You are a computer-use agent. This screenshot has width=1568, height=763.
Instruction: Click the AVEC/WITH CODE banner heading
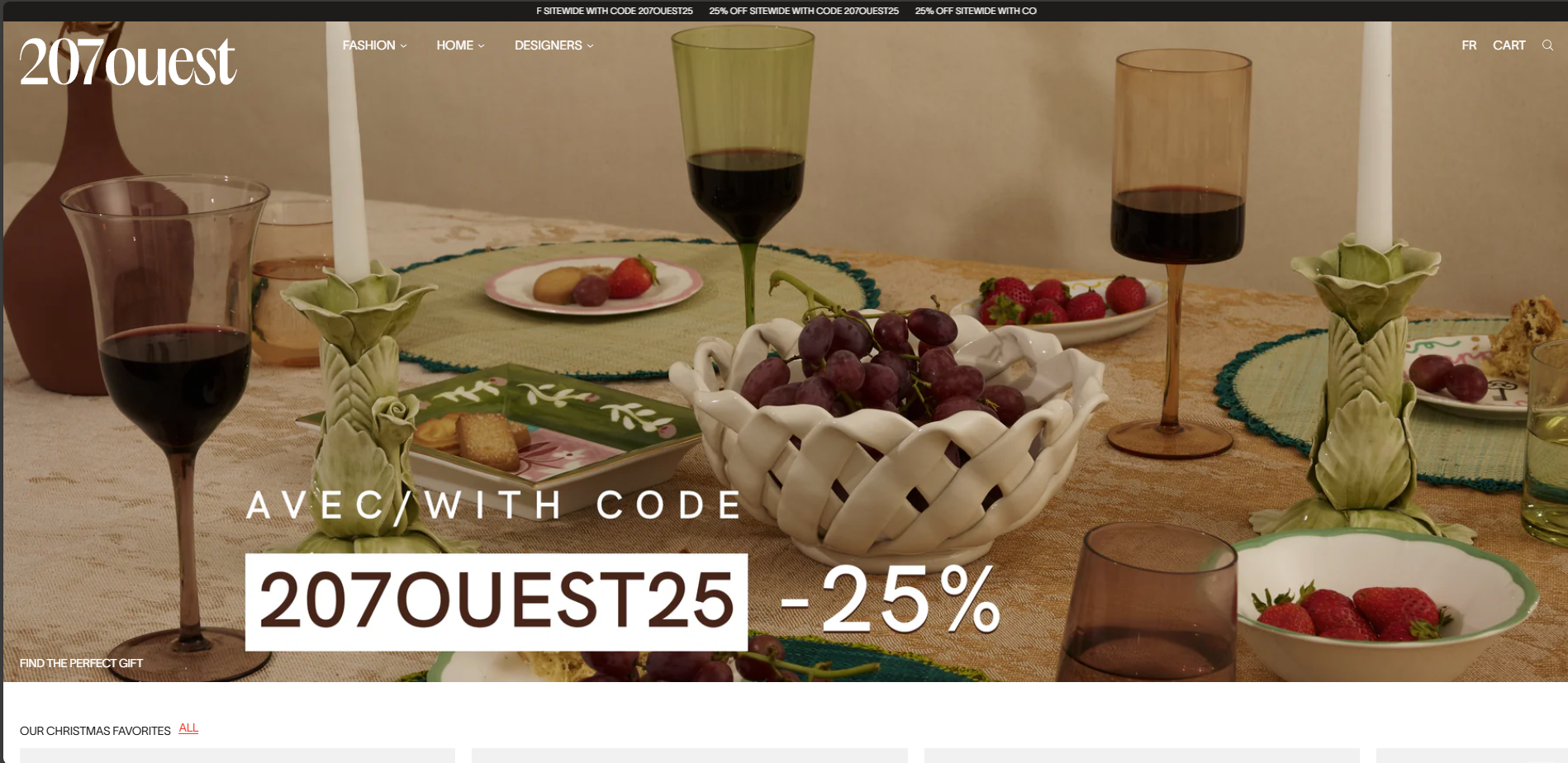494,505
